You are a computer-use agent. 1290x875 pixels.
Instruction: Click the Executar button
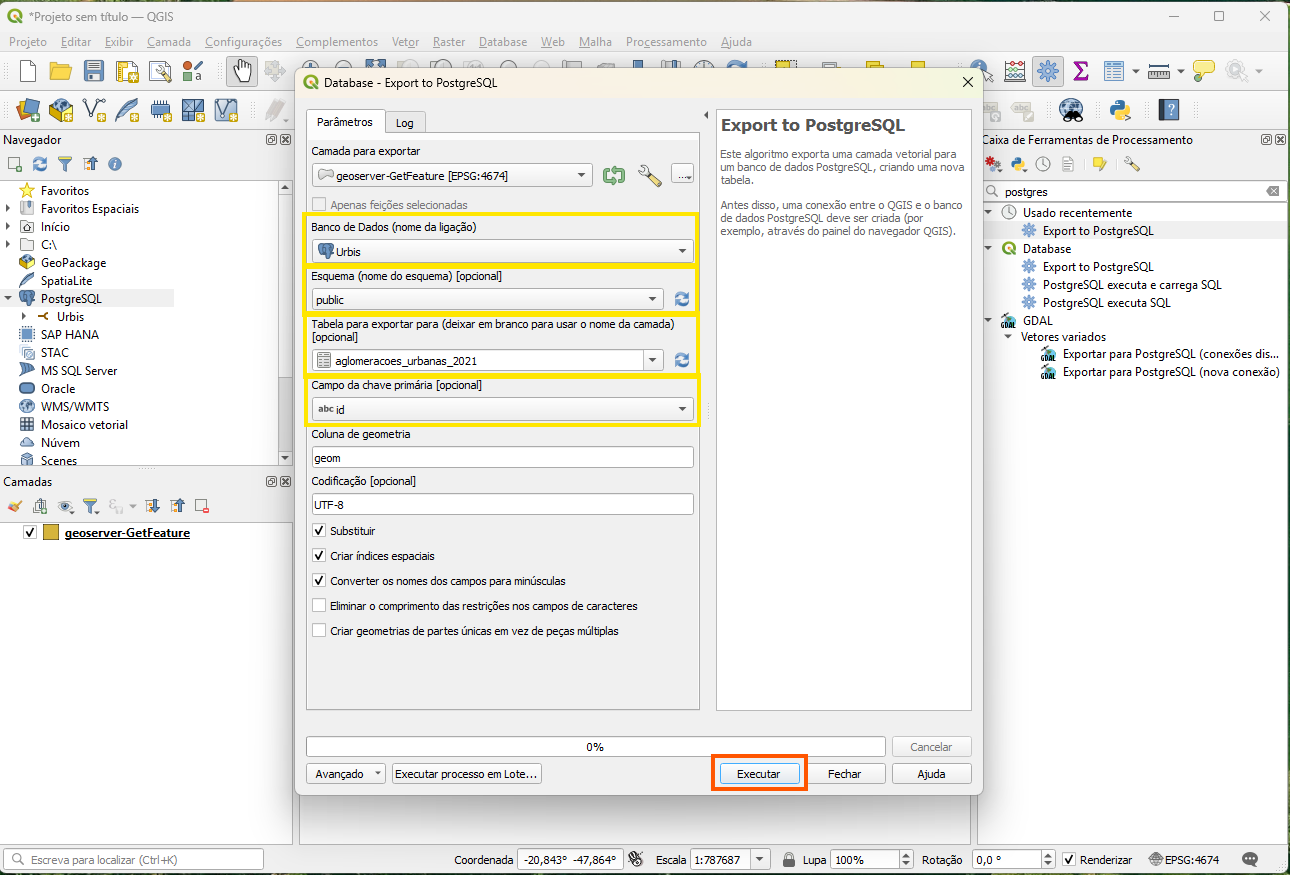click(759, 774)
